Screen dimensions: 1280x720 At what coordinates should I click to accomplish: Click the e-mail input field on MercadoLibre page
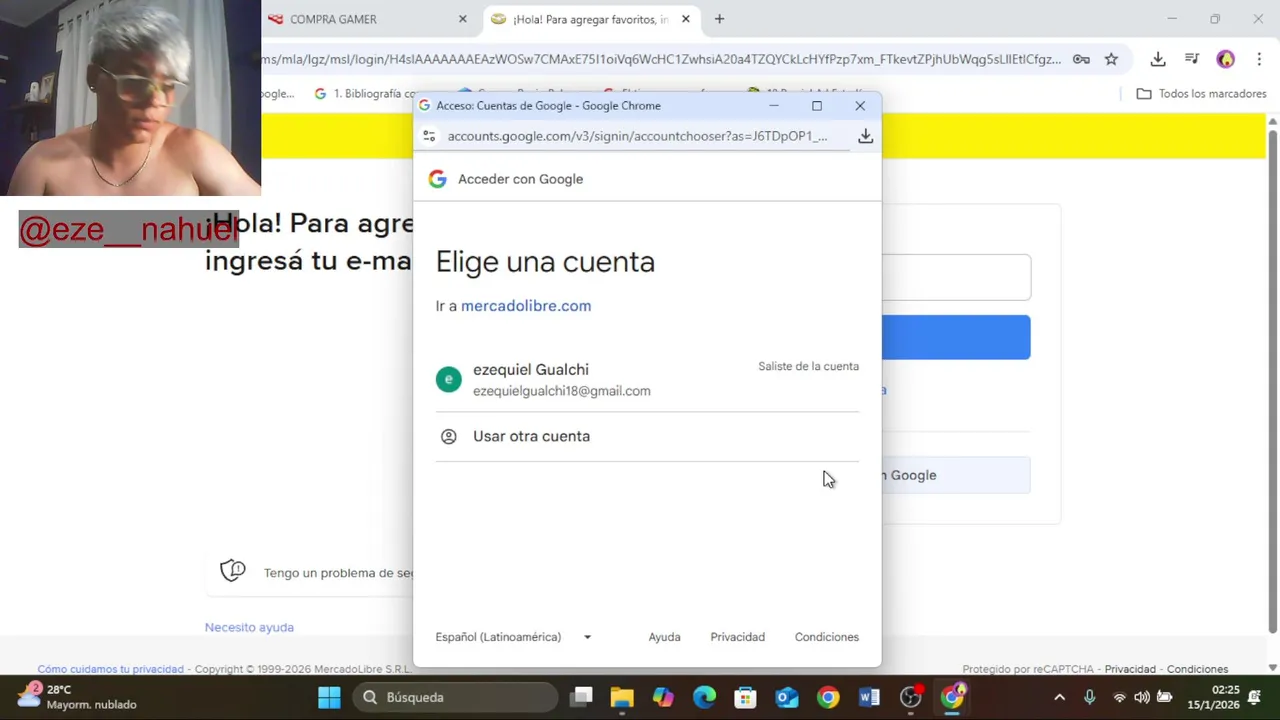point(955,277)
